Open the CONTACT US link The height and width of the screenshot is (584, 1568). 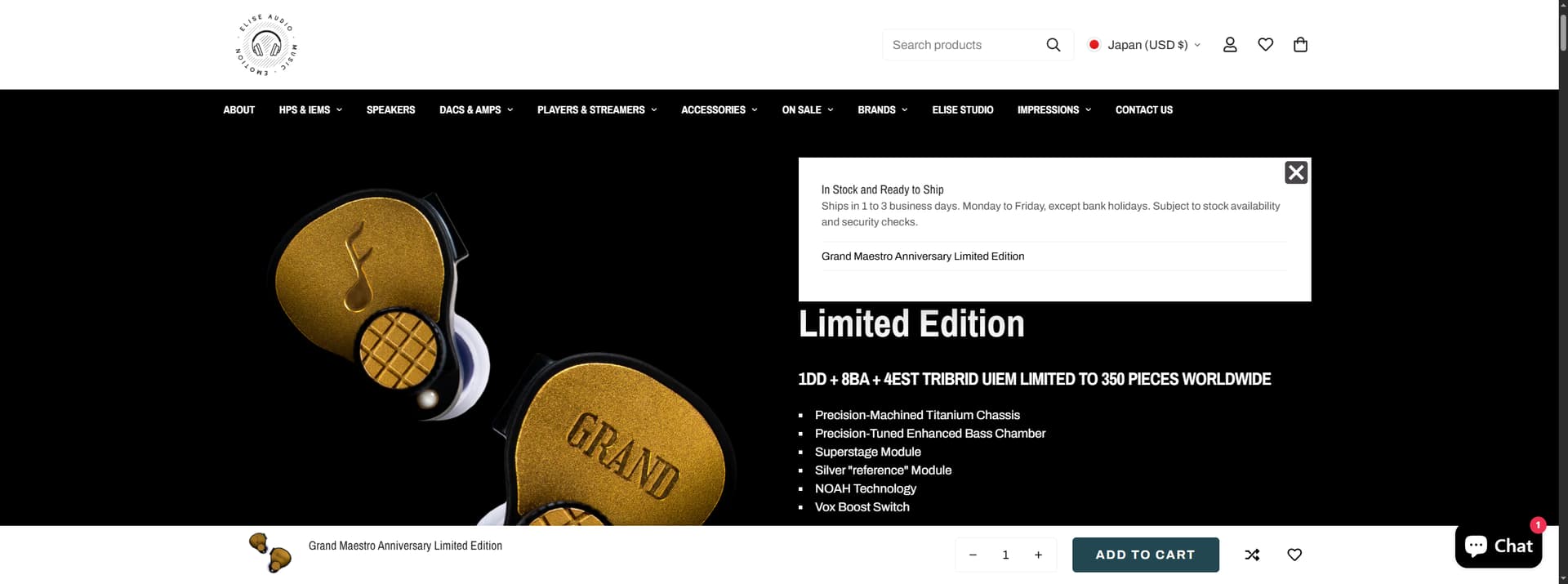(1144, 109)
